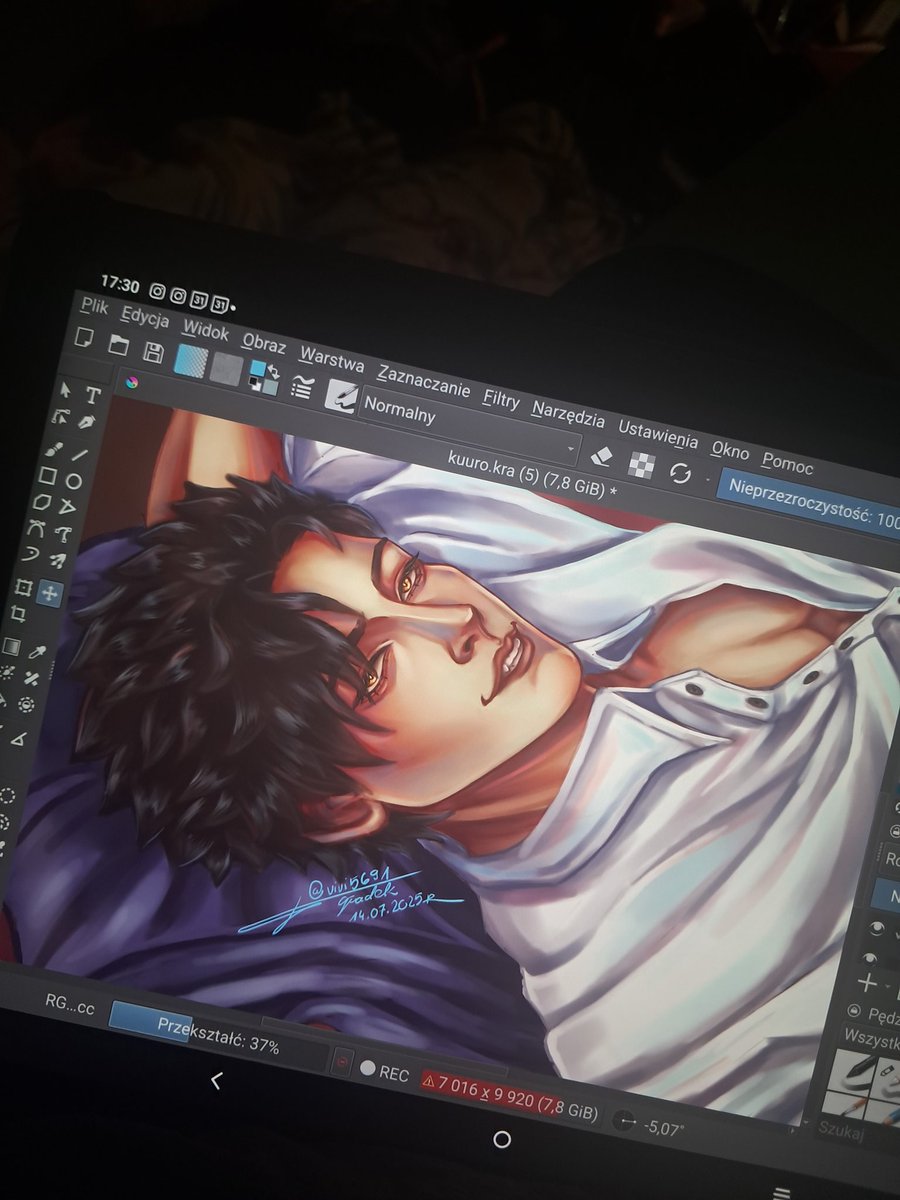The width and height of the screenshot is (900, 1200).
Task: Open the Warstwa menu
Action: 331,360
